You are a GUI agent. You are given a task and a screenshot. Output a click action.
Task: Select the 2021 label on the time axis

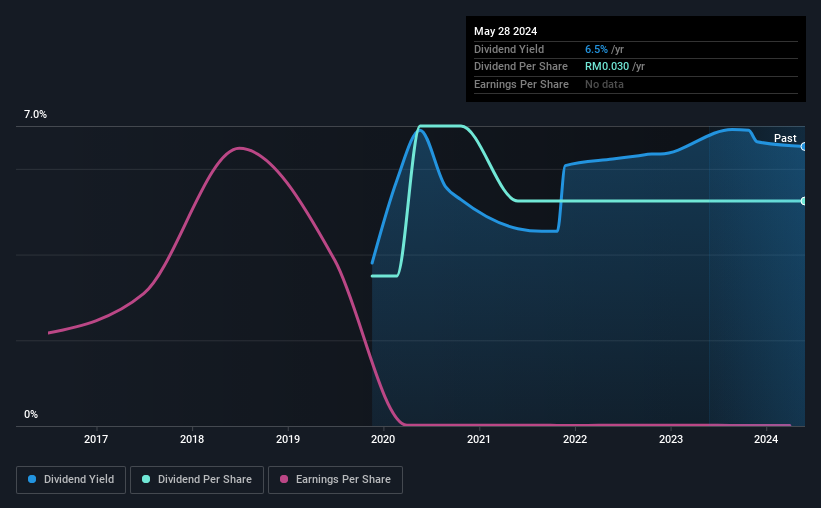[x=479, y=439]
